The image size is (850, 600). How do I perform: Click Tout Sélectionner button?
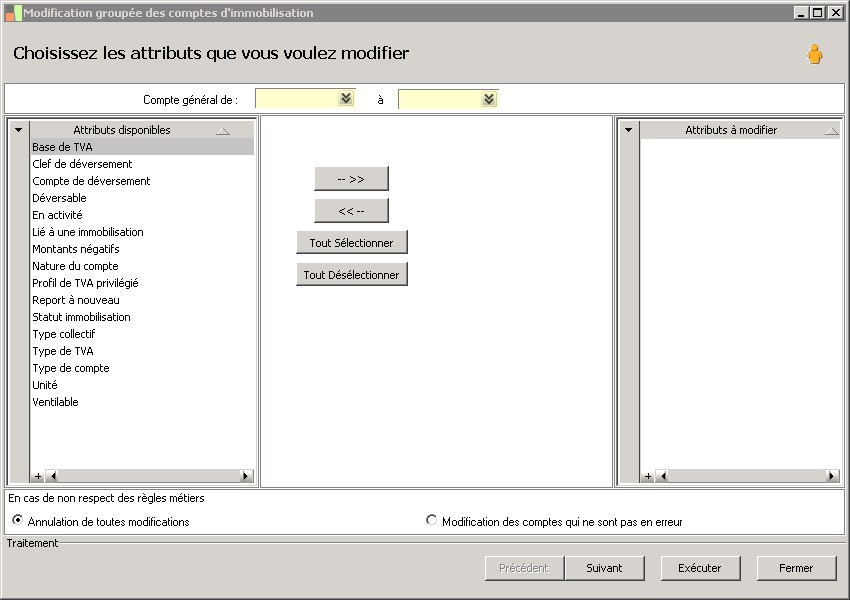tap(352, 243)
